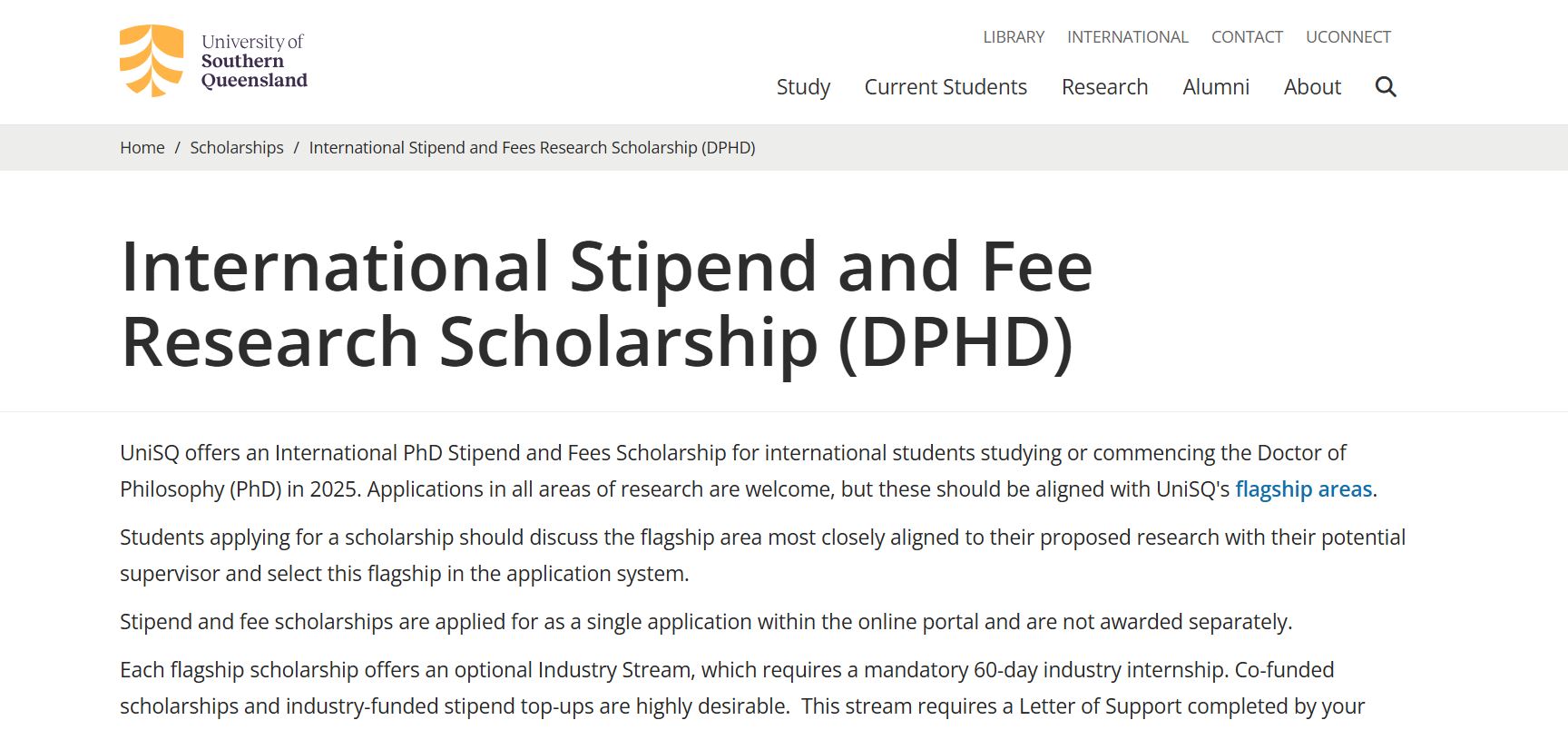
Task: Open the Research navigation menu
Action: (x=1104, y=87)
